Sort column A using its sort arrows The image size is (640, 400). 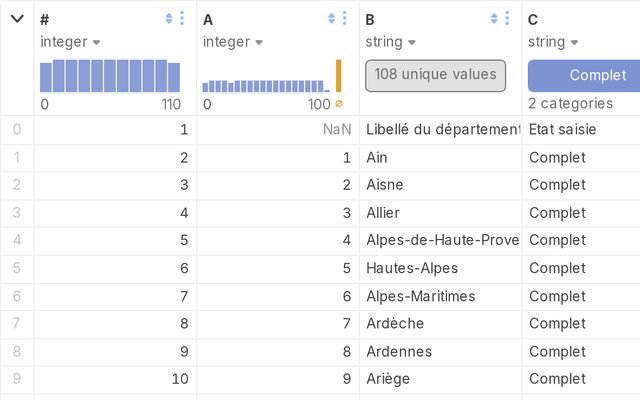point(332,19)
